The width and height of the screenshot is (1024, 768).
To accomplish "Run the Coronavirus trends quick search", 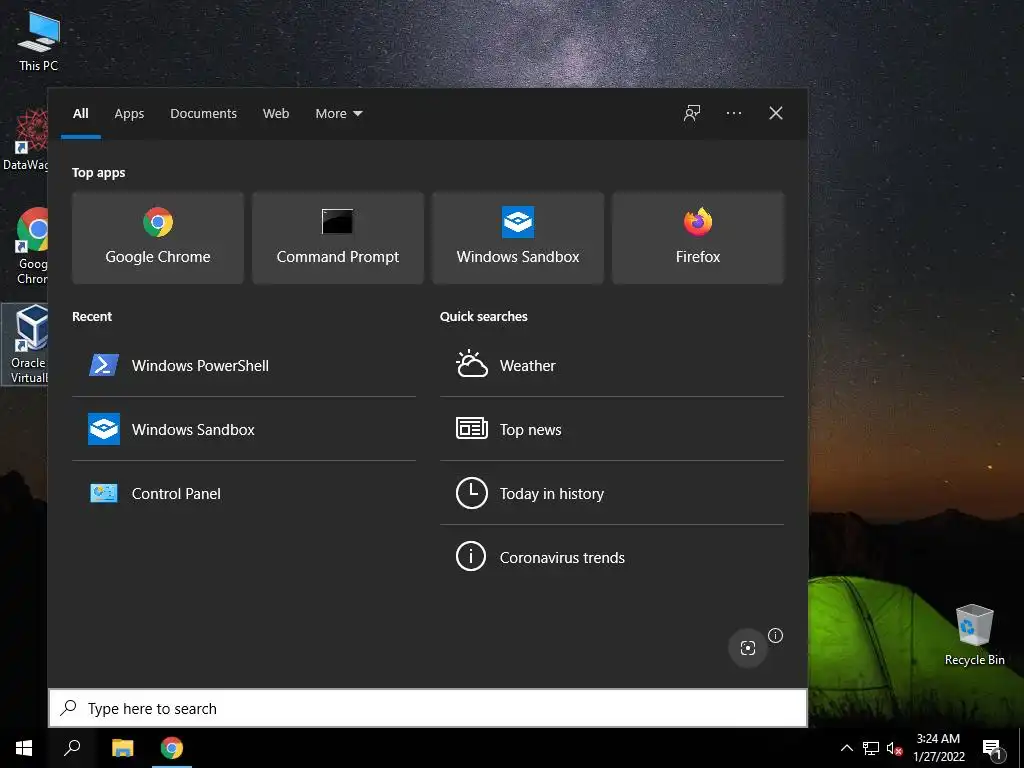I will click(x=612, y=557).
